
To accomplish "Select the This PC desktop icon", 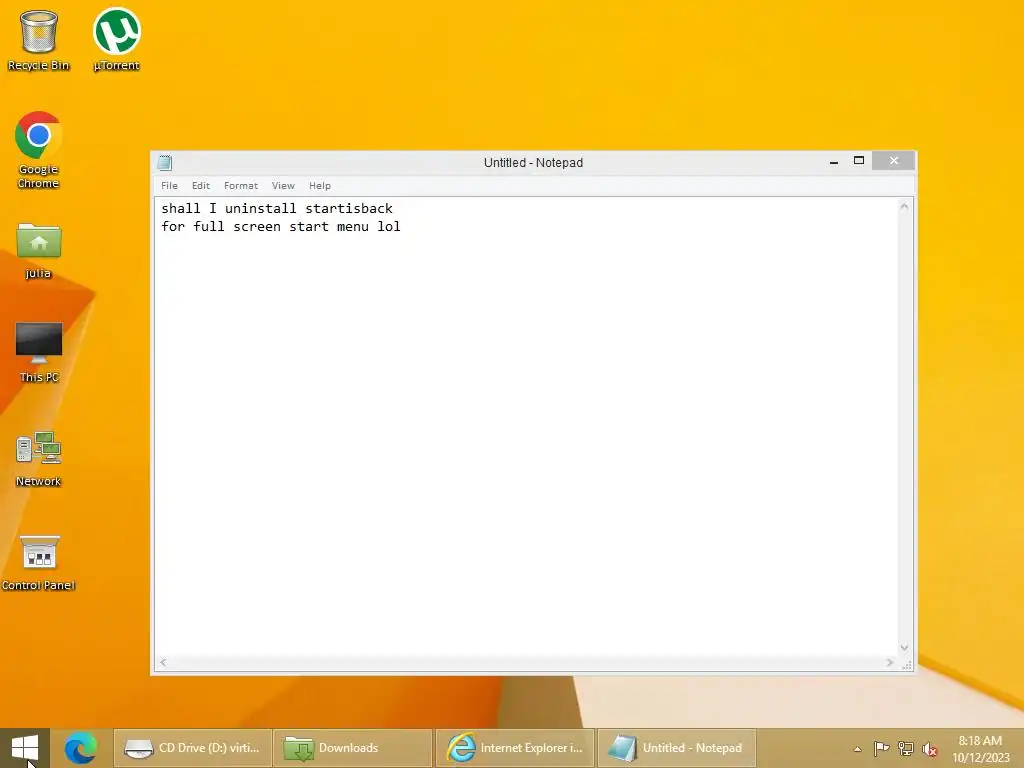I will click(x=39, y=353).
